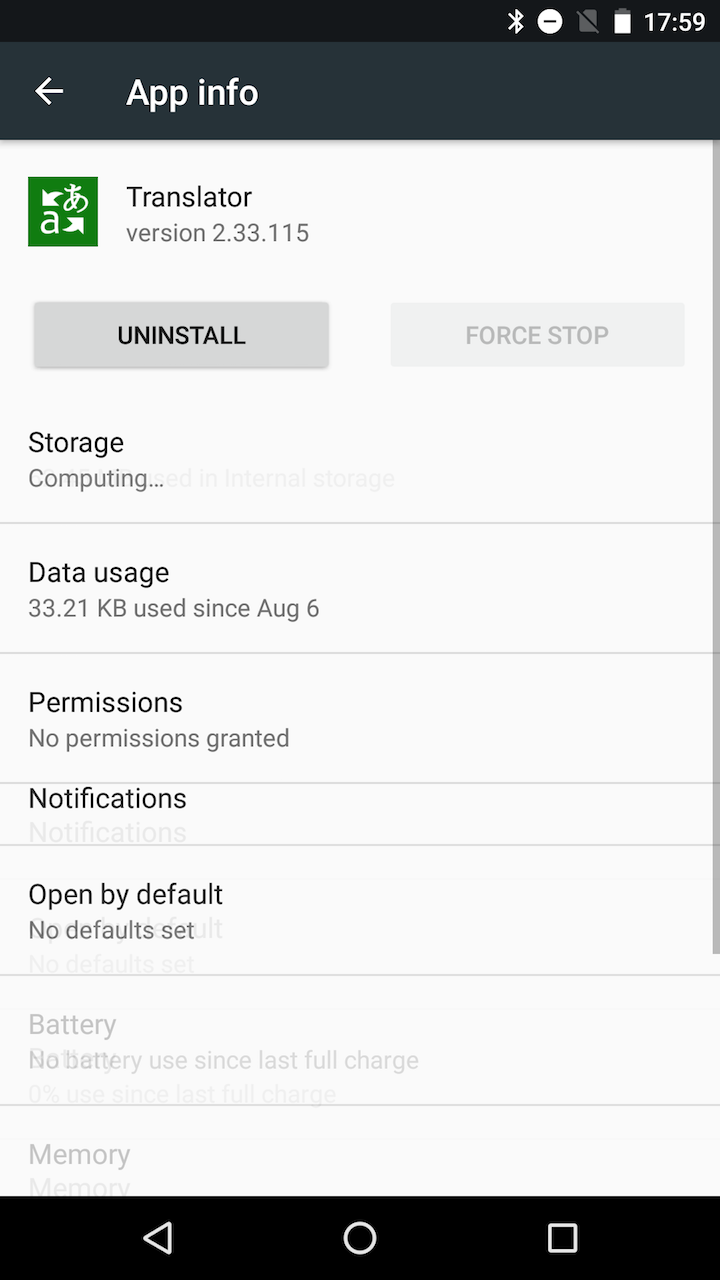The height and width of the screenshot is (1280, 720).
Task: Open the Open by default settings
Action: 360,908
